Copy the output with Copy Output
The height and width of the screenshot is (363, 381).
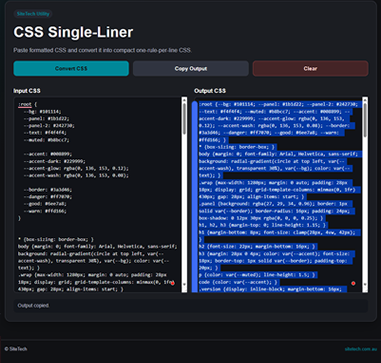191,68
